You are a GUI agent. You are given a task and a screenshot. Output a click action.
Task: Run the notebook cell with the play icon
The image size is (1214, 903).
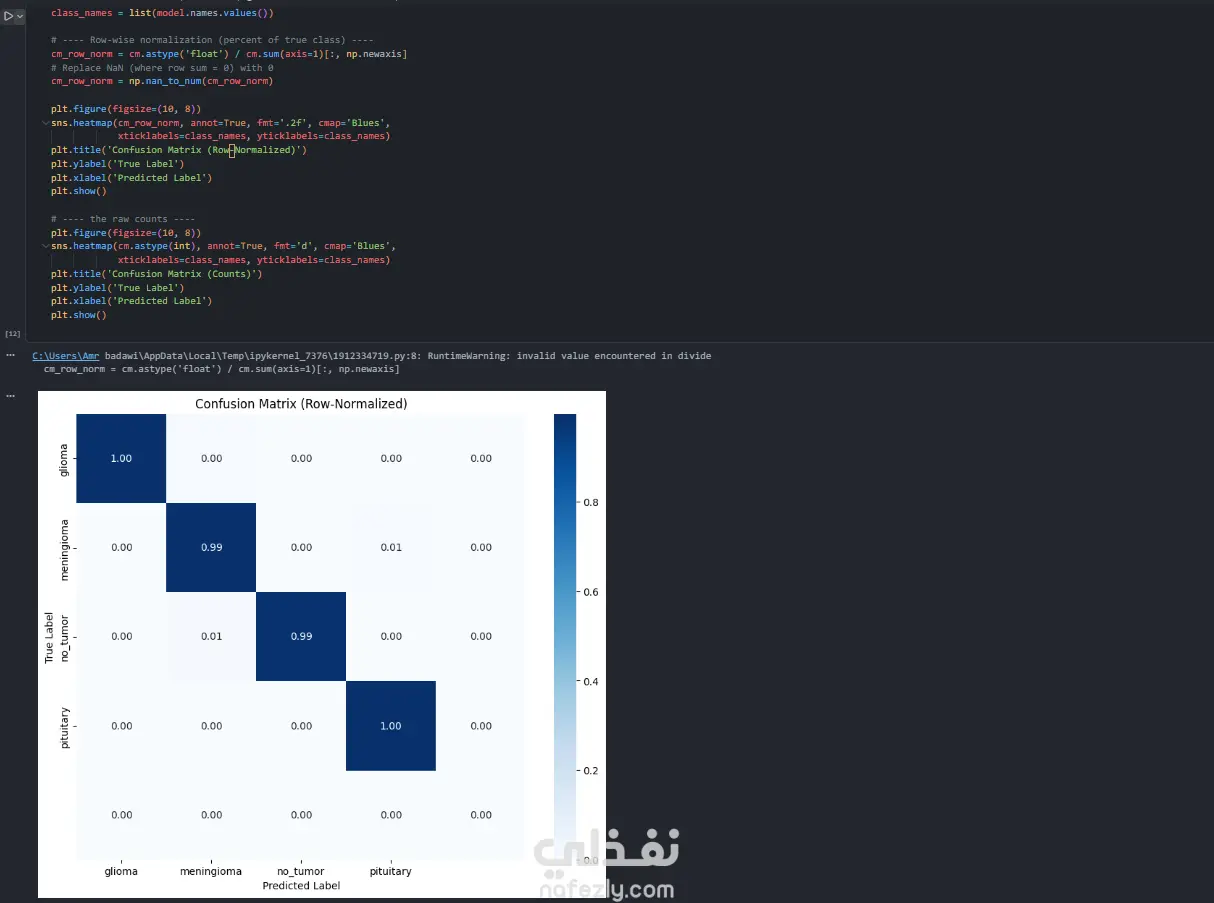(x=9, y=16)
